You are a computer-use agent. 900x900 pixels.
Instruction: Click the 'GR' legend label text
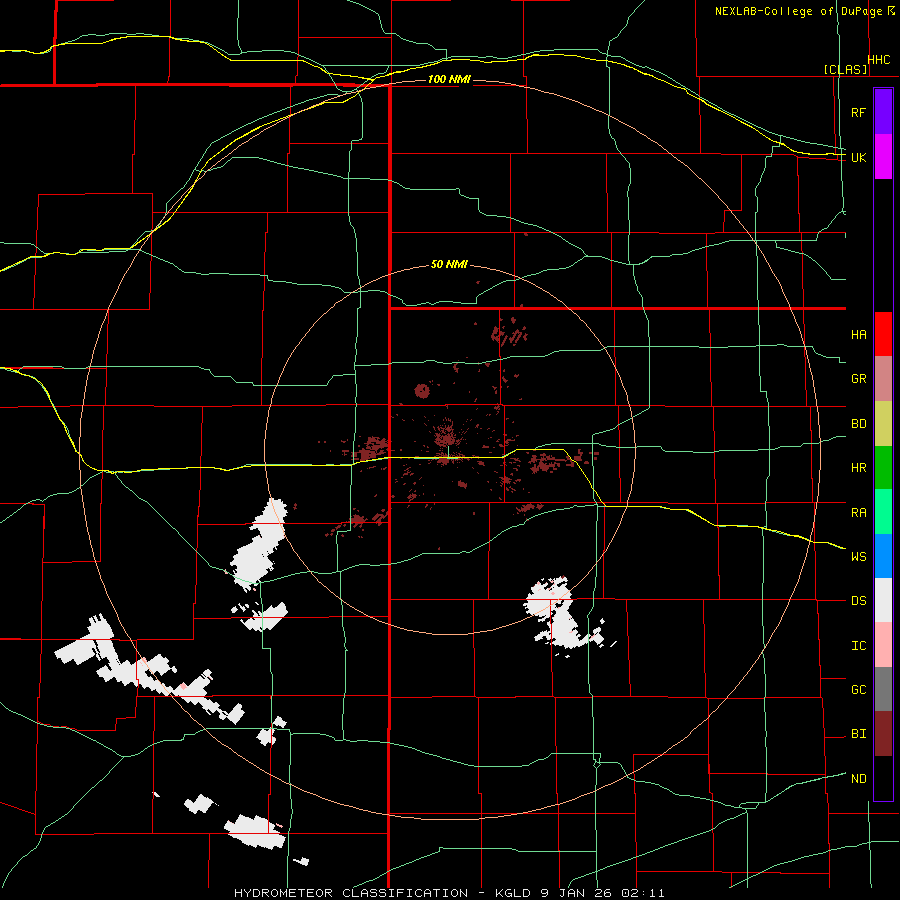click(x=858, y=379)
